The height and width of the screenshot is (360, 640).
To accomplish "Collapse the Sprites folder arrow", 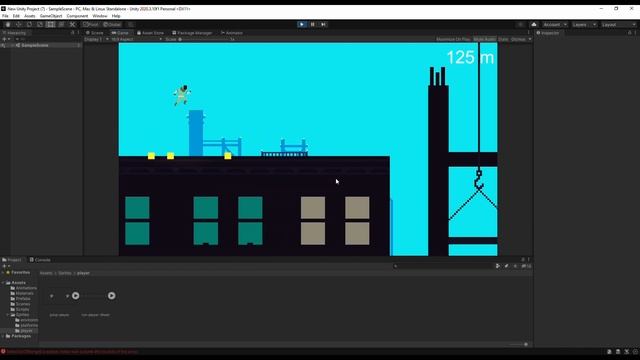I will click(8, 315).
